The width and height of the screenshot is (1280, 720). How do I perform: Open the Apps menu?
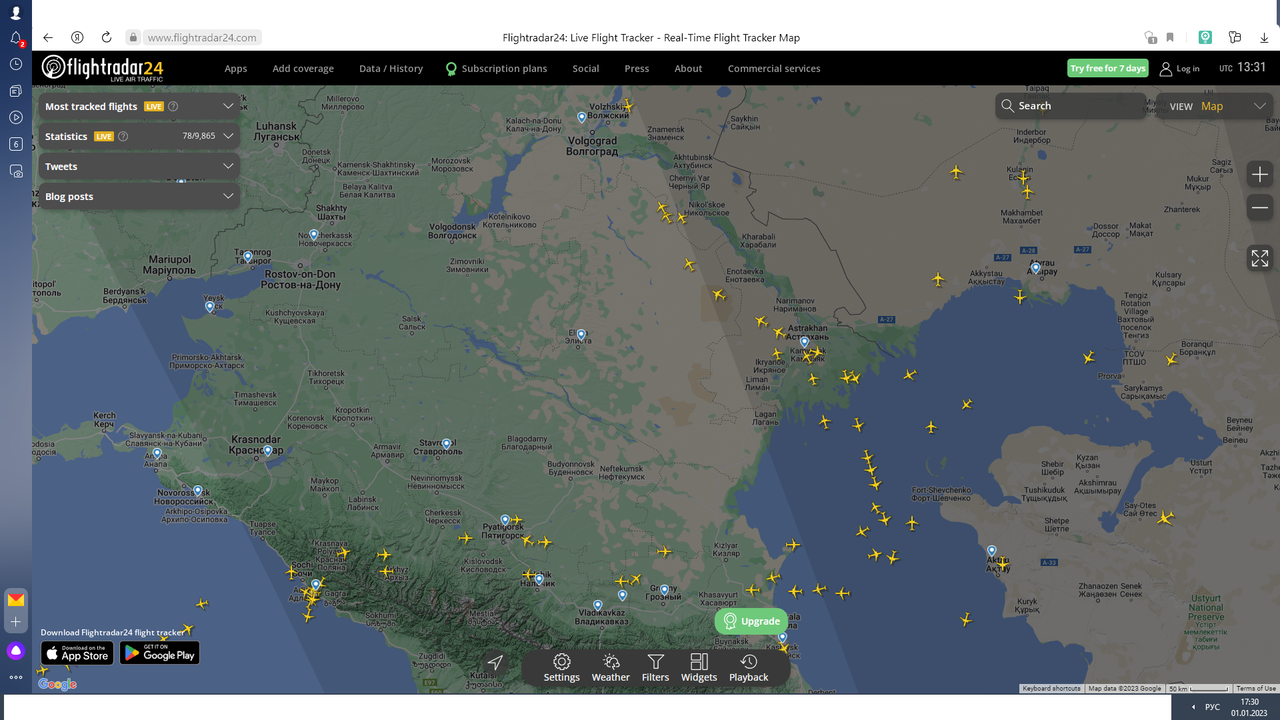point(236,69)
